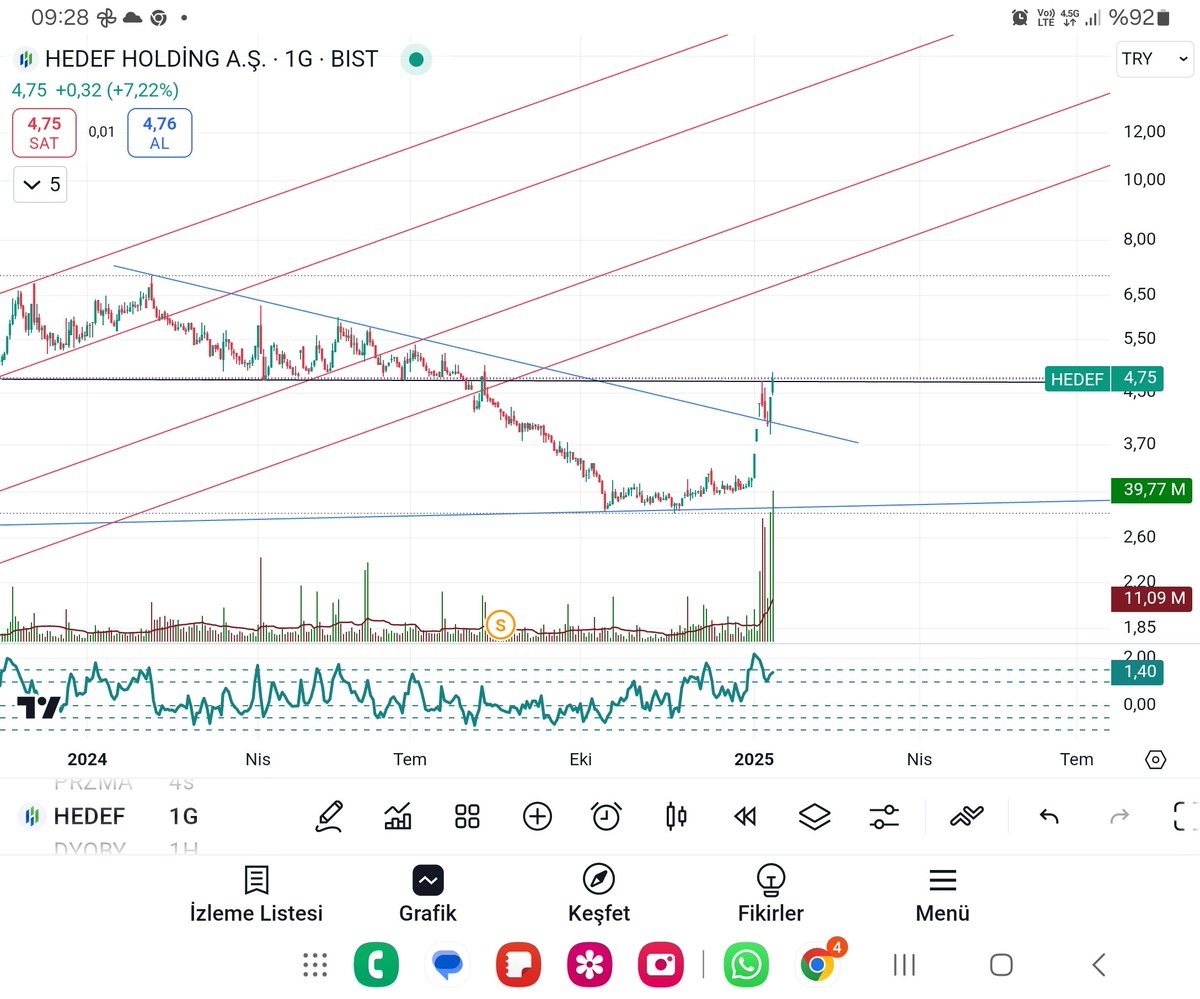Open the chart layout grid icon
The height and width of the screenshot is (999, 1200).
point(467,816)
